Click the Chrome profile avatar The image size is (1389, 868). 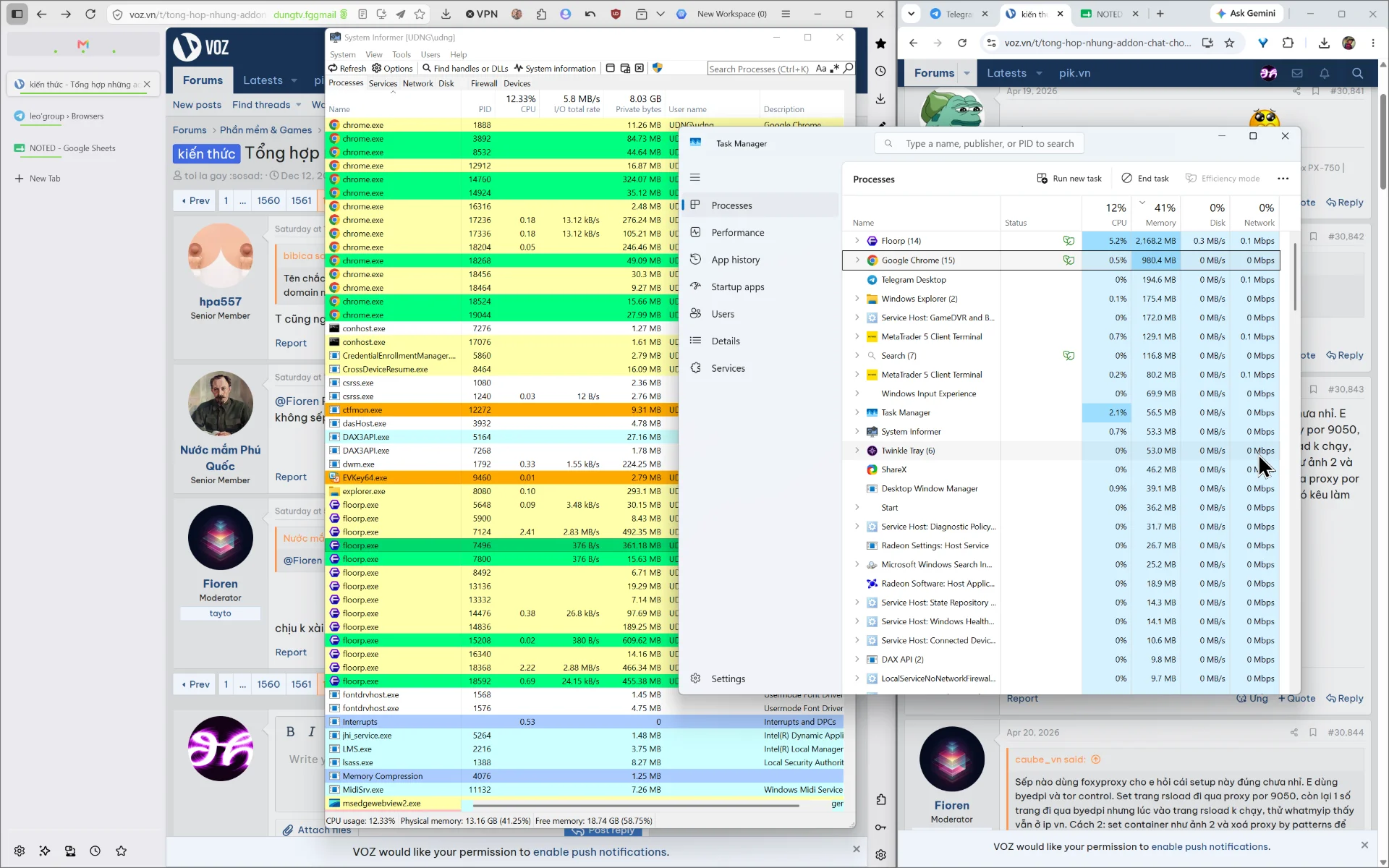click(x=1348, y=43)
